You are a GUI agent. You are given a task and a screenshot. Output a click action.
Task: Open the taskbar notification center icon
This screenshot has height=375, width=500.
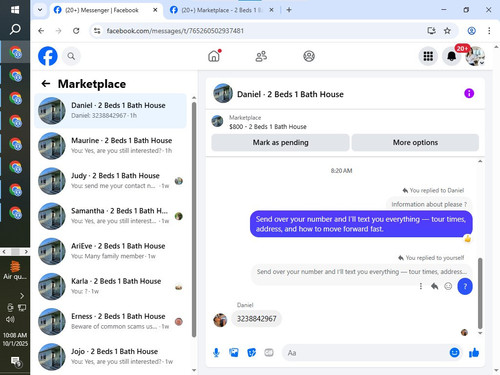coord(15,361)
